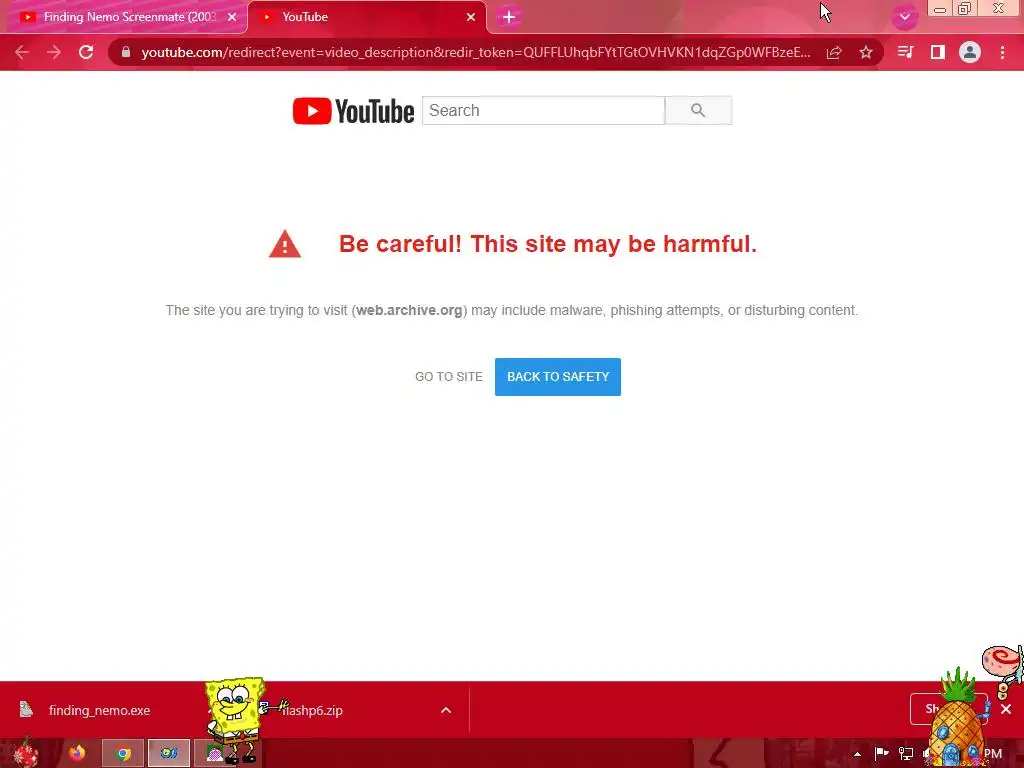The width and height of the screenshot is (1024, 768).
Task: View site info via the lock icon
Action: pos(125,52)
